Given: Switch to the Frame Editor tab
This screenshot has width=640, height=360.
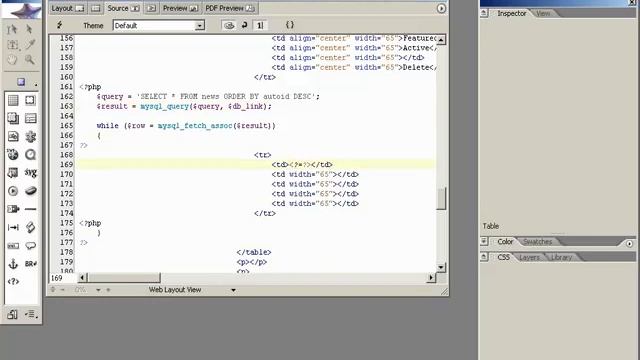Looking at the screenshot, I should [x=96, y=8].
